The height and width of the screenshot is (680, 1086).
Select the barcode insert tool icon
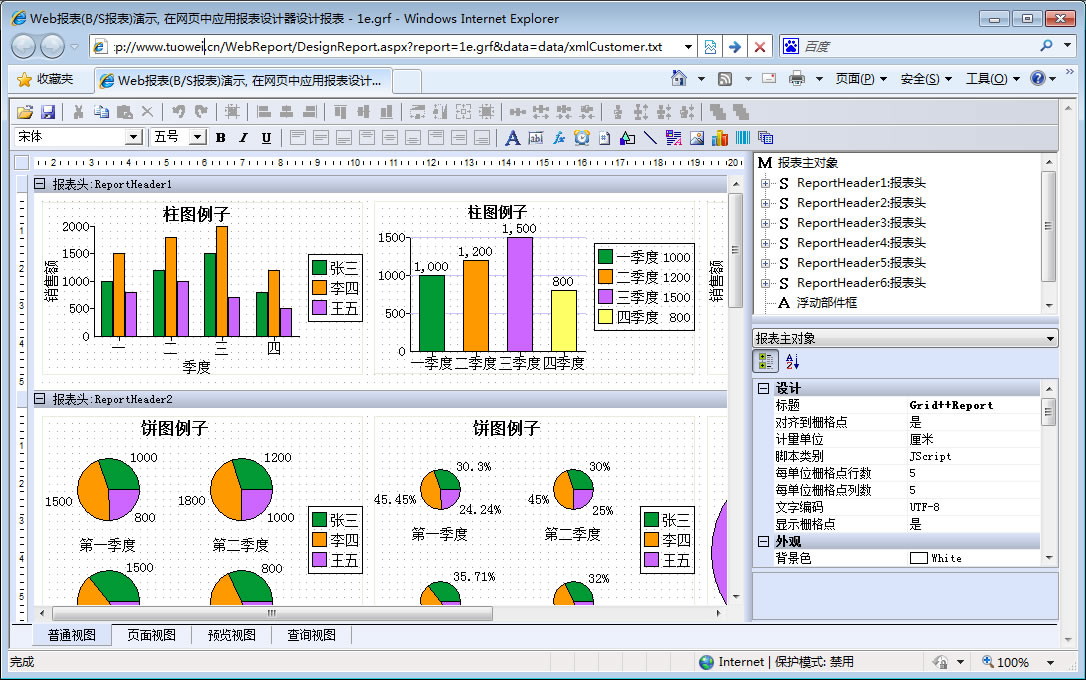(x=743, y=138)
